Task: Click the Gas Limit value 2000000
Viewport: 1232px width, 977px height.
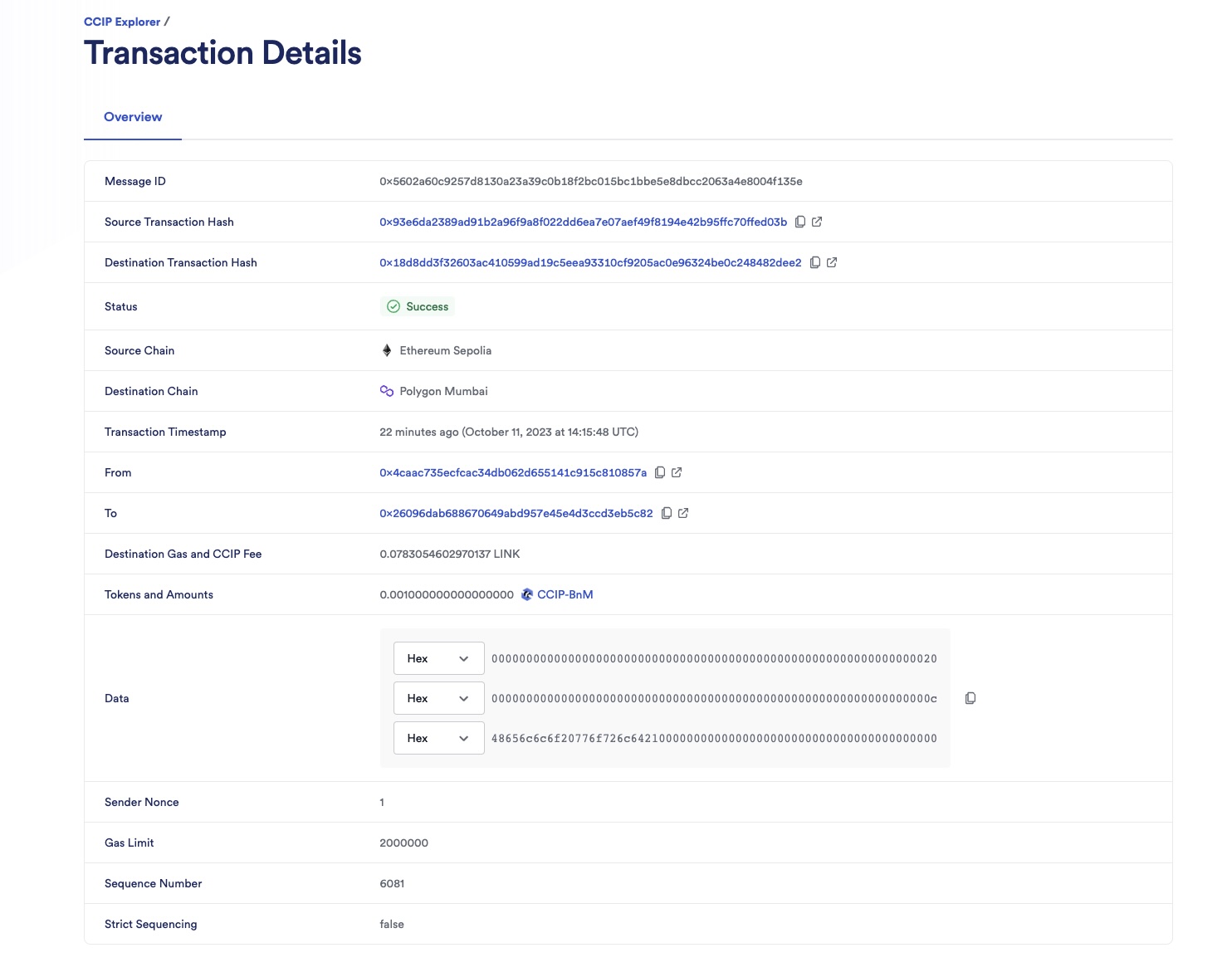Action: click(x=404, y=843)
